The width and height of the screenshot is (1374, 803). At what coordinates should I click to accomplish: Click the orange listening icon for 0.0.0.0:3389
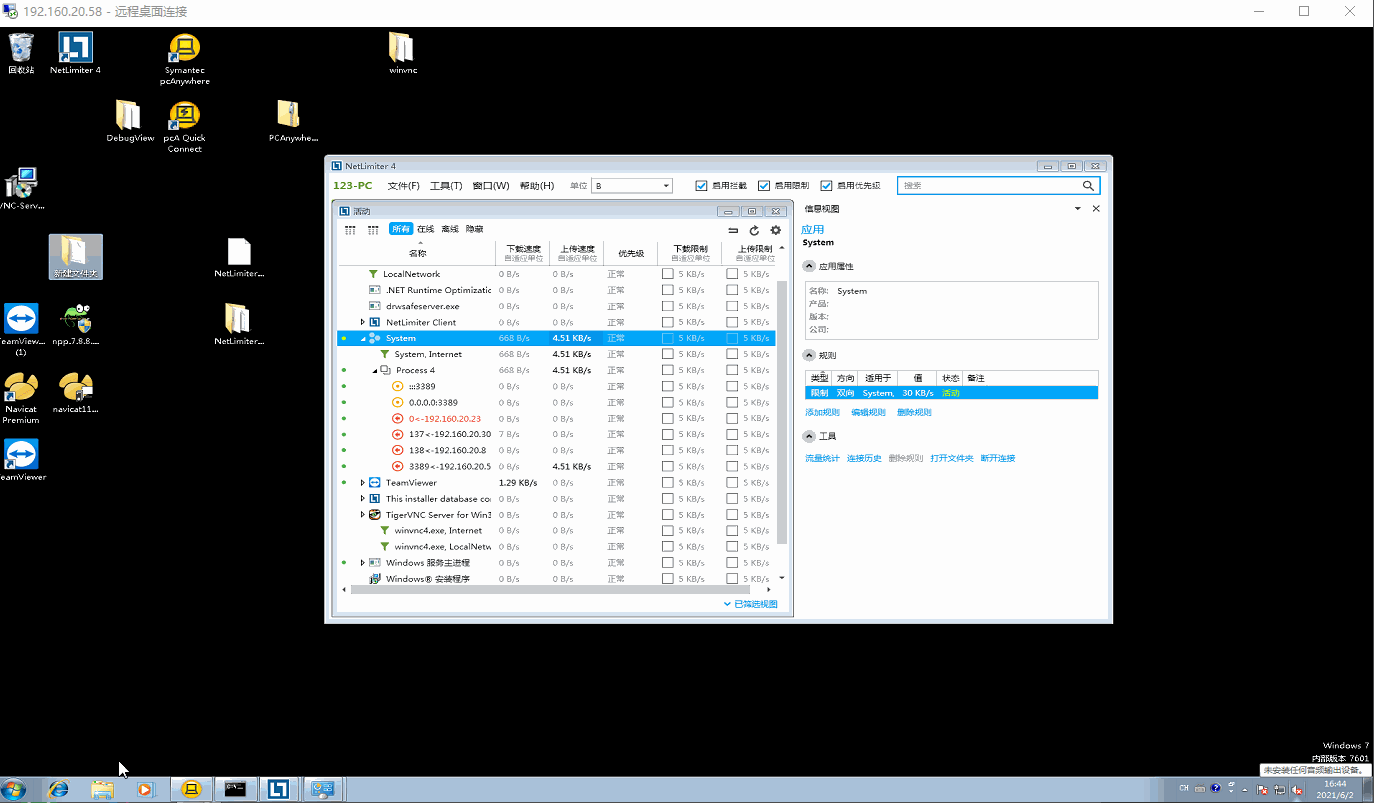coord(398,403)
